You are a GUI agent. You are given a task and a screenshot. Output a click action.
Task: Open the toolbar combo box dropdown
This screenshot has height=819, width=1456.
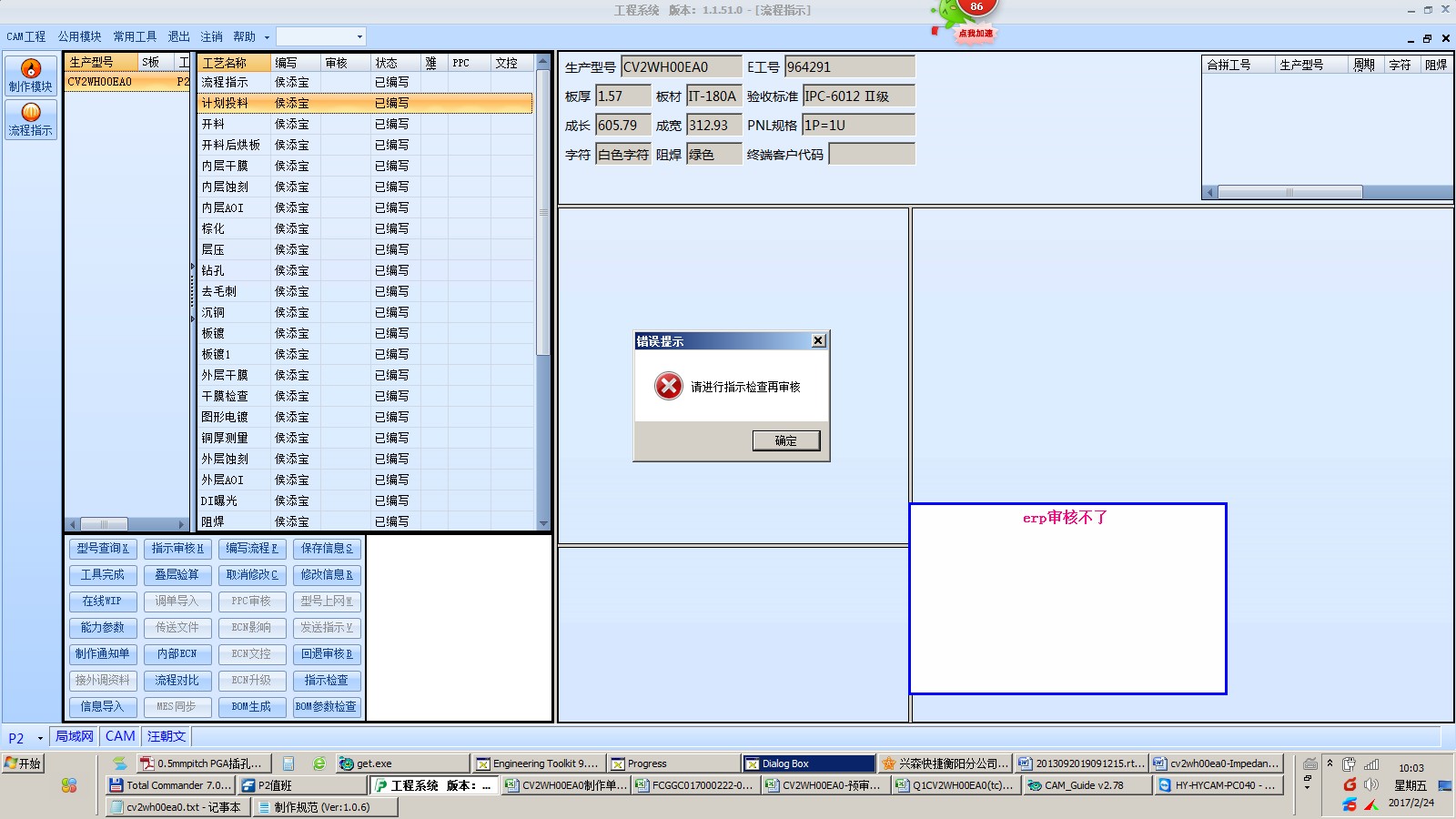(359, 36)
